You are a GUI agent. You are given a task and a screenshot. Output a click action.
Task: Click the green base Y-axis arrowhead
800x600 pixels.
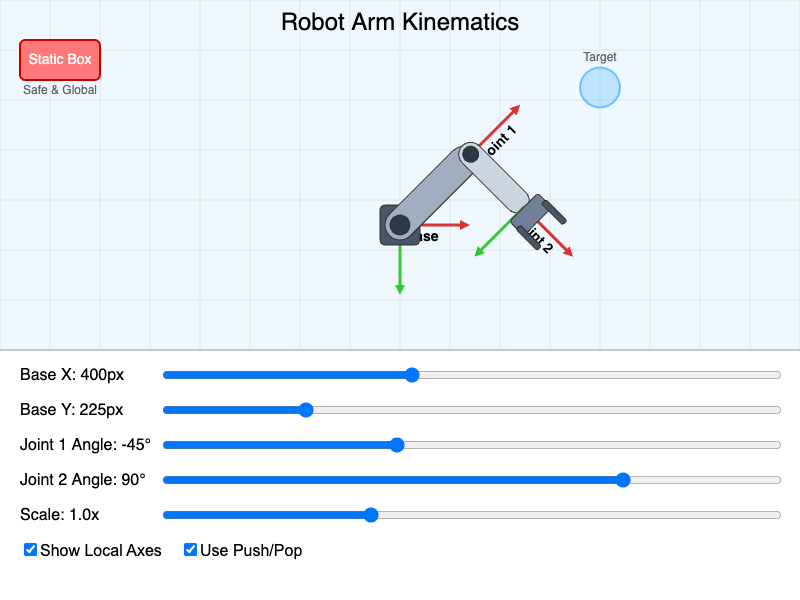pos(400,289)
